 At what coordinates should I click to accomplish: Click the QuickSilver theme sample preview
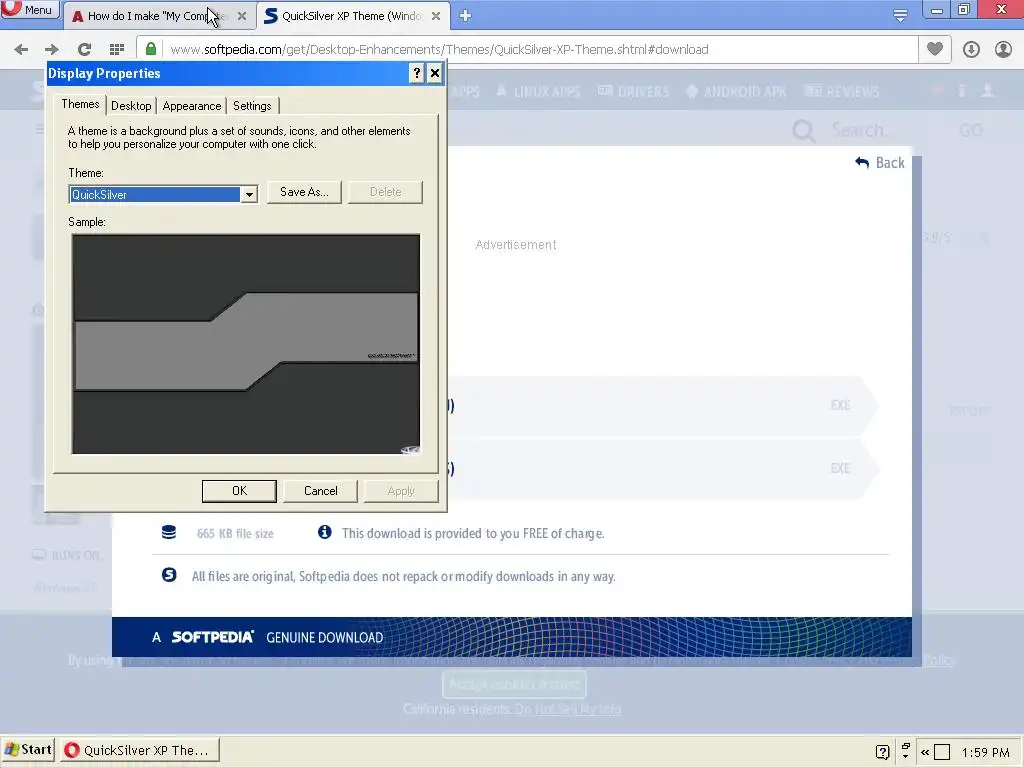point(246,344)
